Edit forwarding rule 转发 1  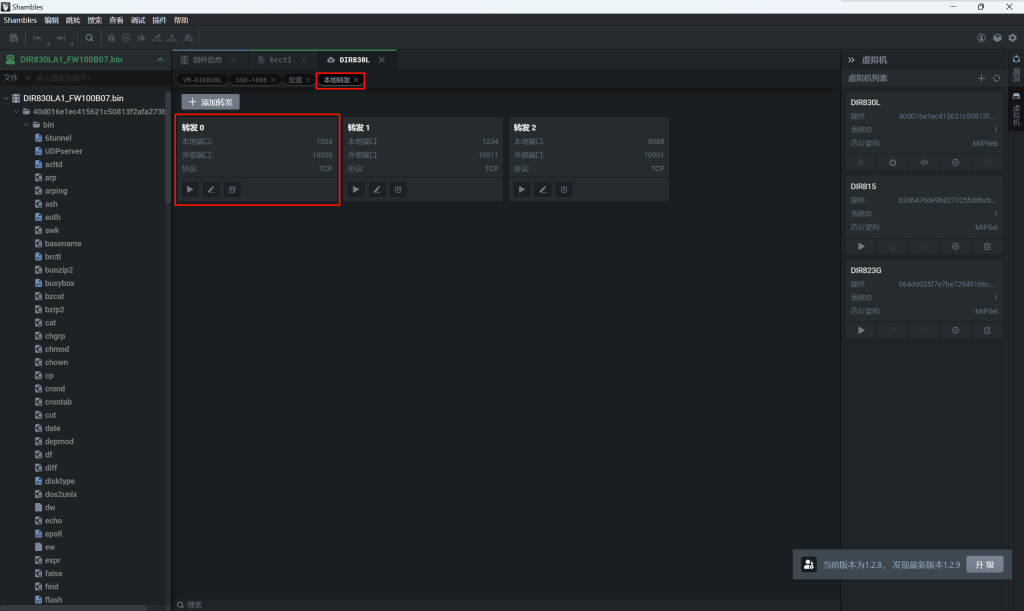[x=377, y=189]
